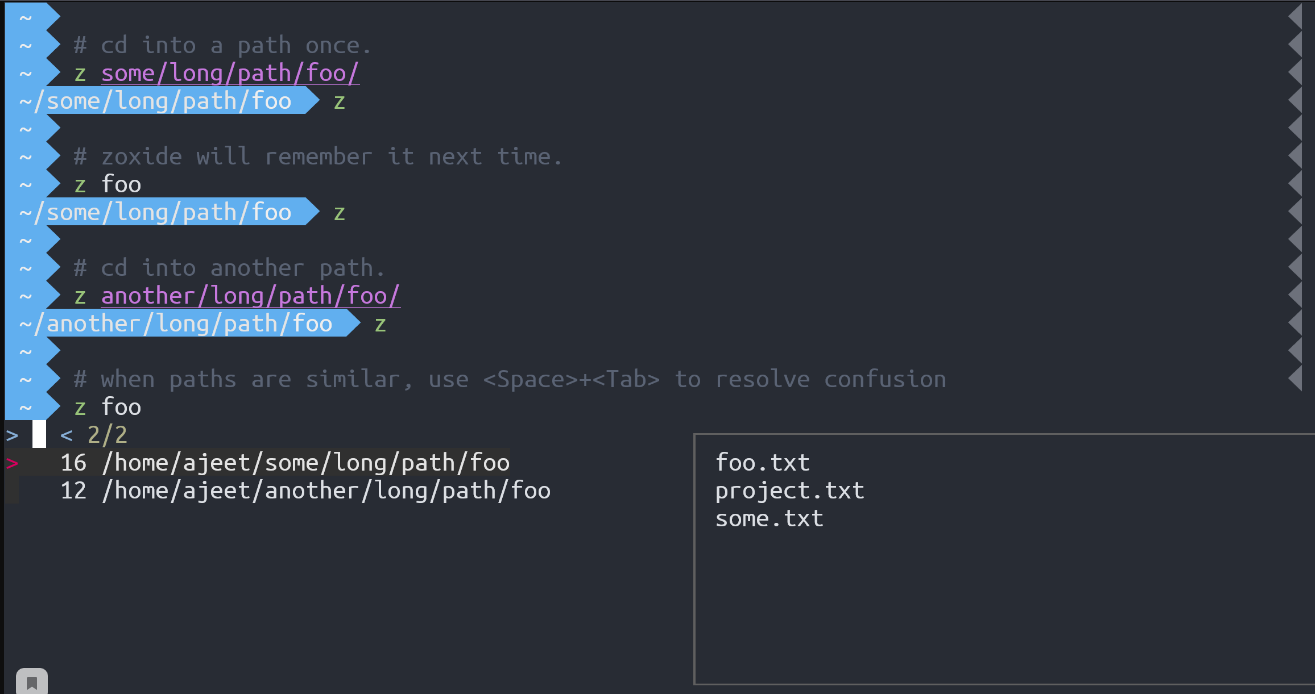Screen dimensions: 1315x694
Task: Click the right-edge arrow marker on the 'when paths are similar' line
Action: tap(1295, 379)
